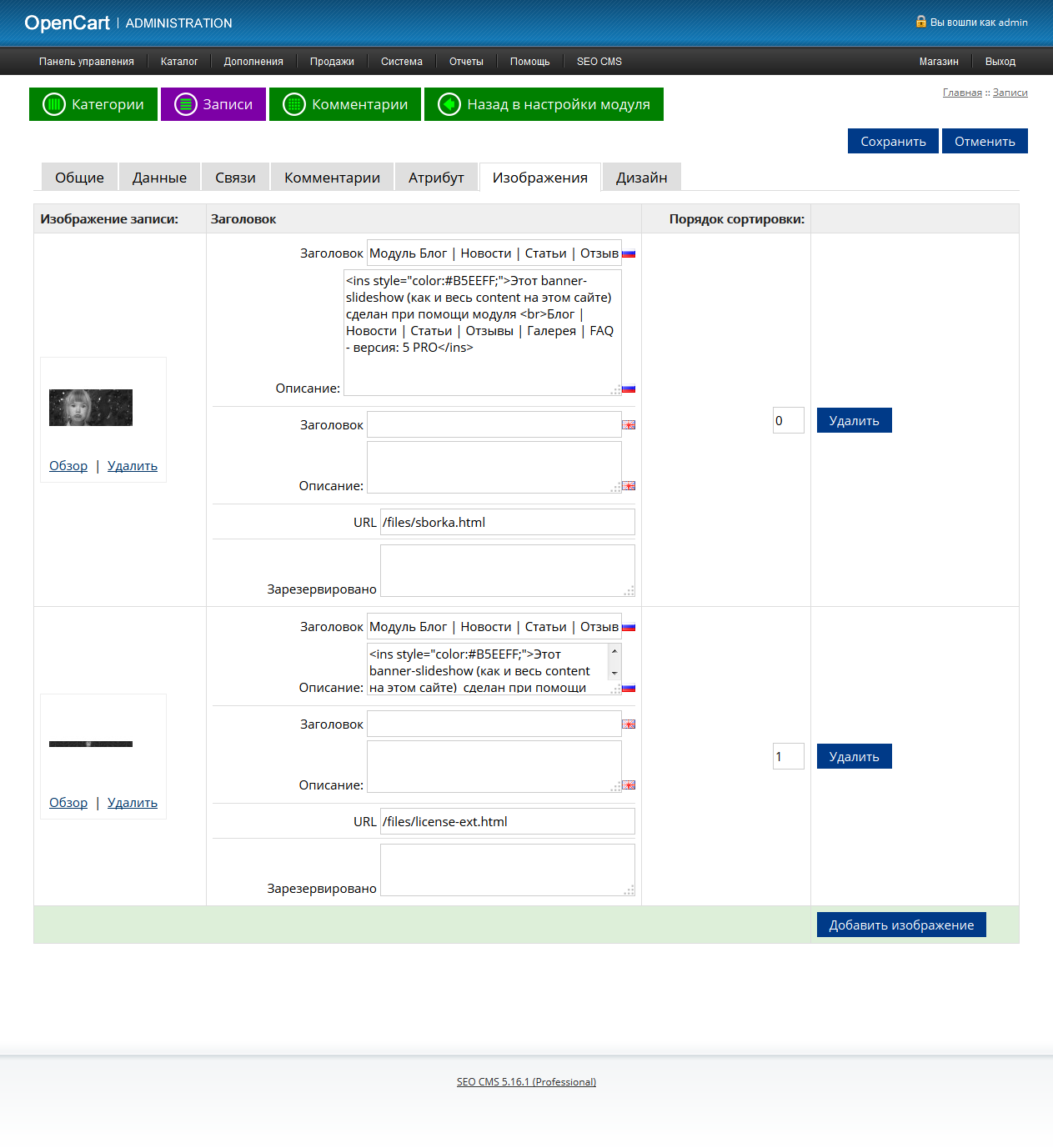This screenshot has height=1148, width=1053.
Task: Open the Дополнения menu
Action: pyautogui.click(x=253, y=62)
